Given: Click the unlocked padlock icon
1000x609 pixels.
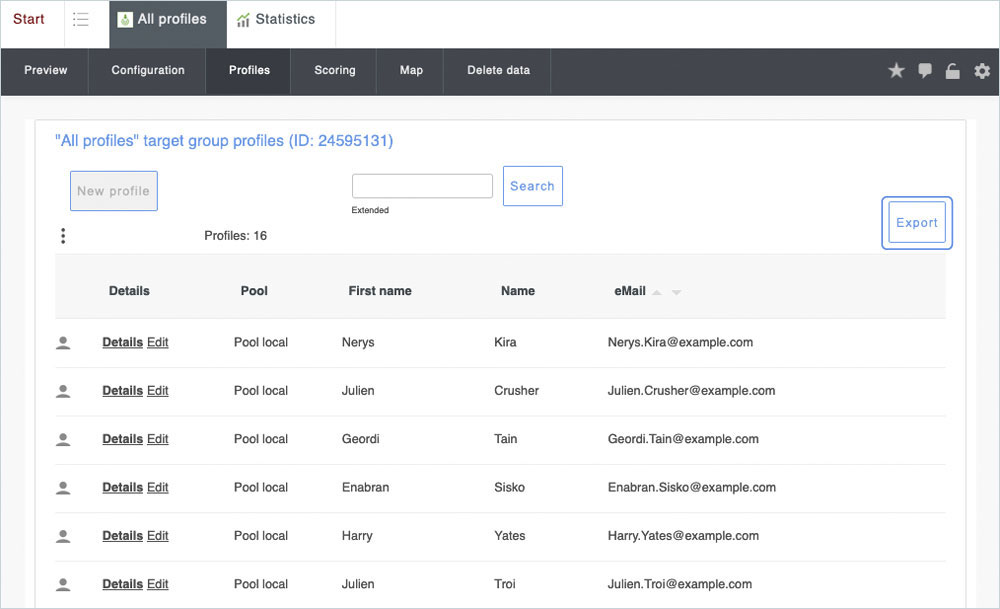Looking at the screenshot, I should 953,70.
